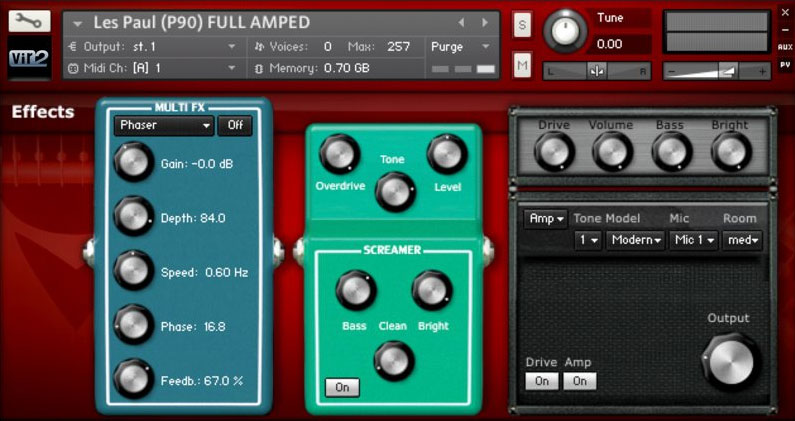Image resolution: width=795 pixels, height=421 pixels.
Task: Click the Screamer Bright knob
Action: click(x=432, y=291)
